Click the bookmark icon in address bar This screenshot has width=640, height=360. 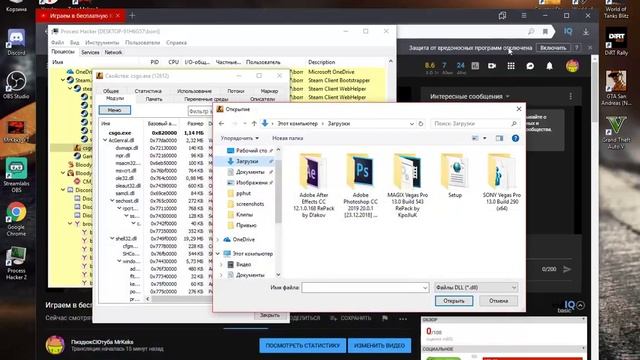545,32
